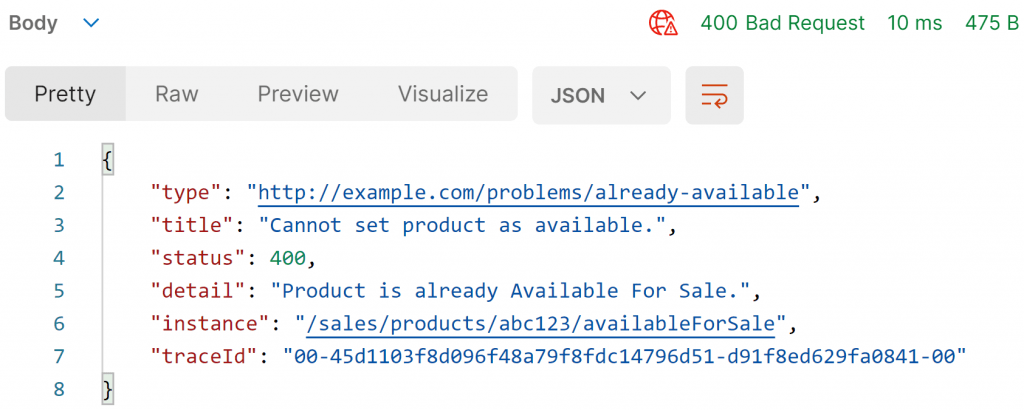The image size is (1024, 410).
Task: Select the Visualize tab
Action: coord(443,94)
